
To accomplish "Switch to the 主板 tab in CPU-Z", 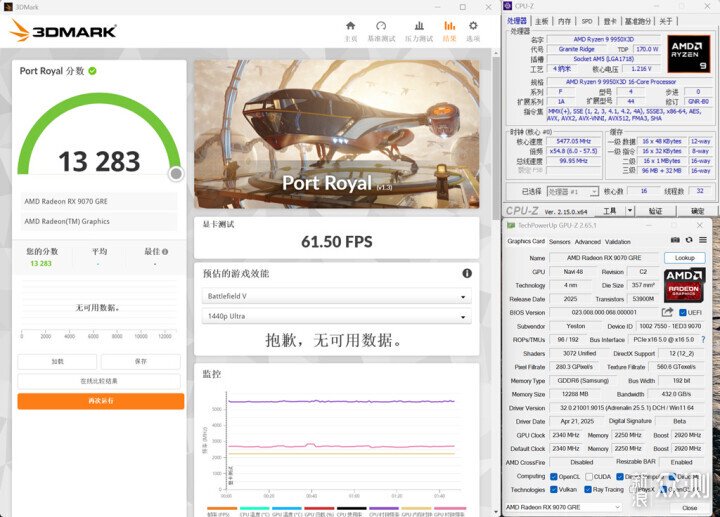I will 542,21.
